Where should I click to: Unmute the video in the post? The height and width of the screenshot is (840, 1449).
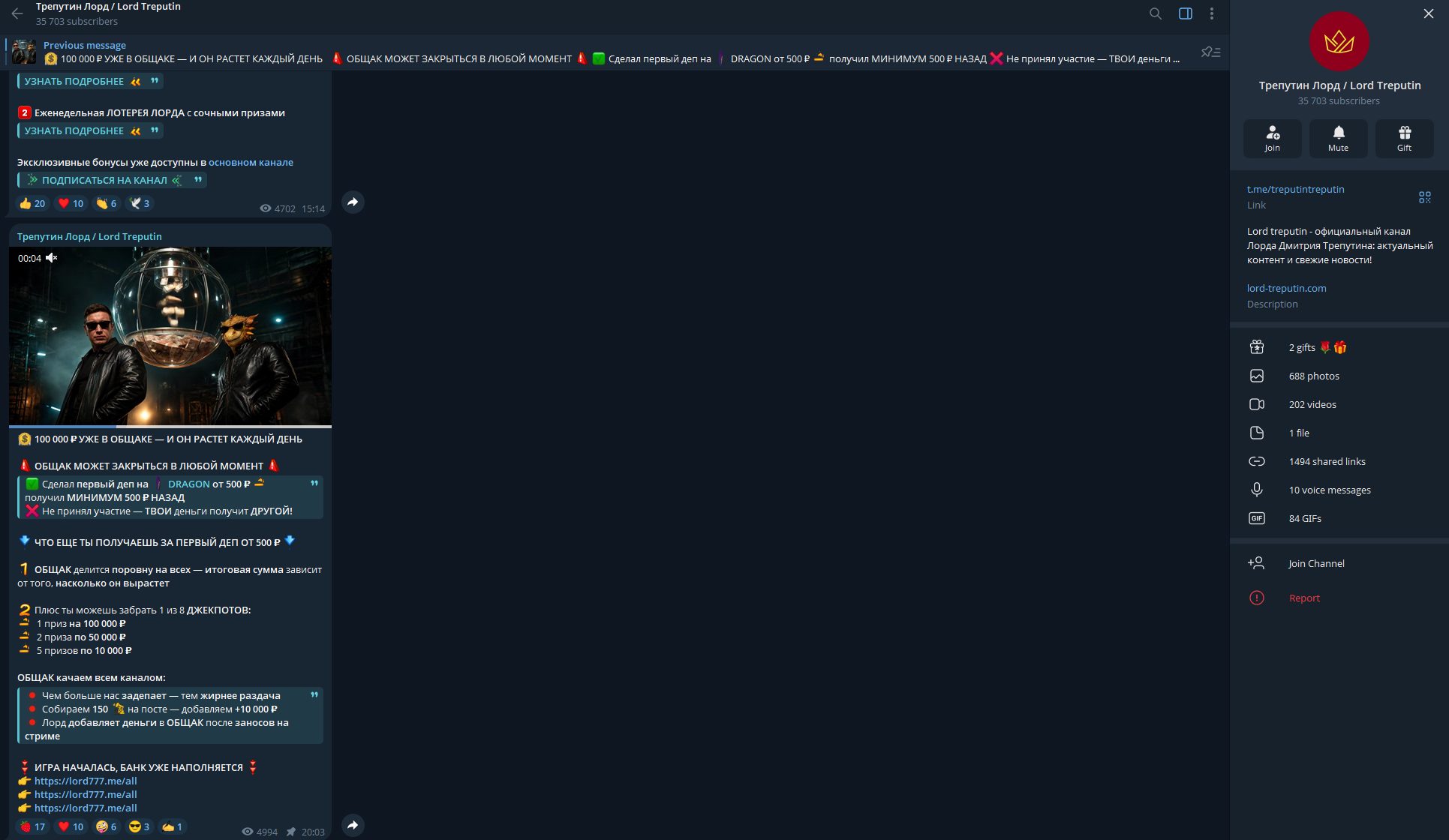[52, 258]
